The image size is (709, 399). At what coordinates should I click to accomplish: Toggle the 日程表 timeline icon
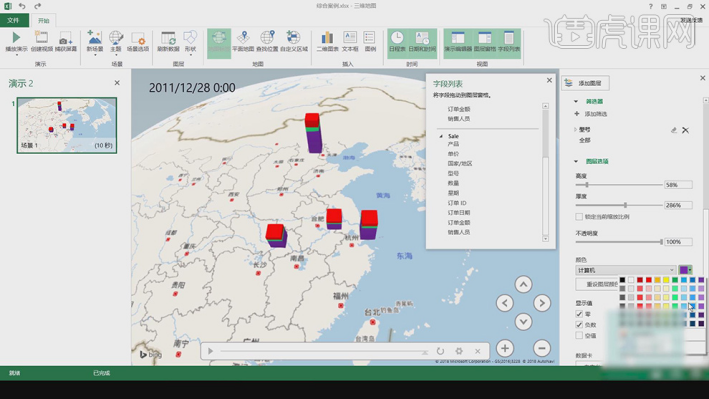click(397, 38)
